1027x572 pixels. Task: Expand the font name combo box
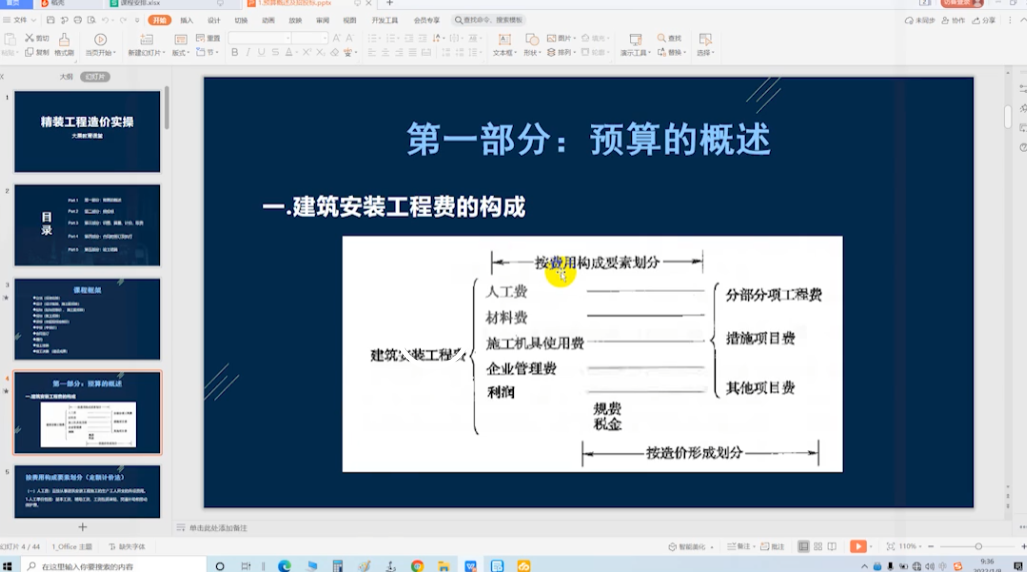pos(287,38)
